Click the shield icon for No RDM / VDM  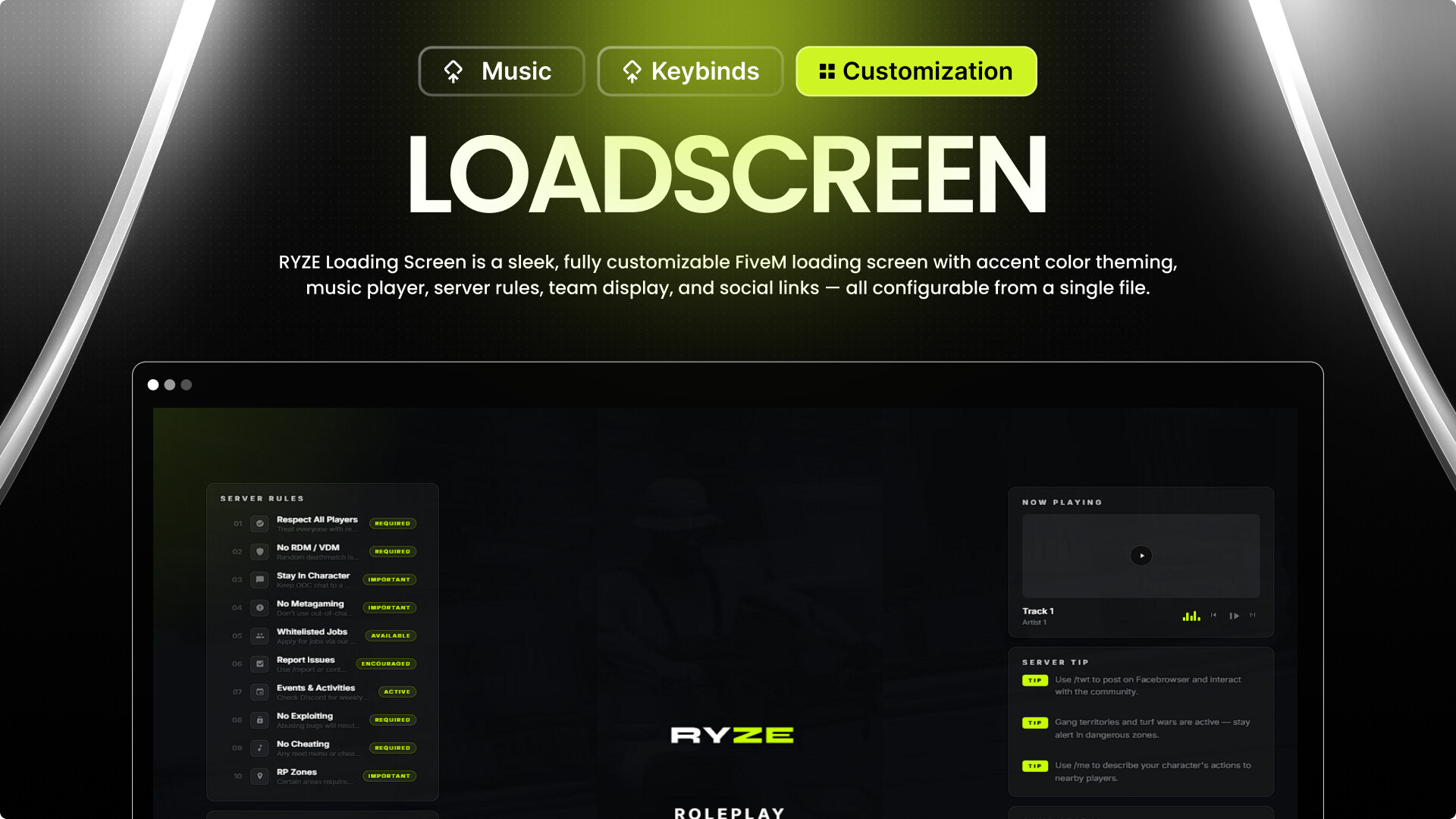pos(259,551)
